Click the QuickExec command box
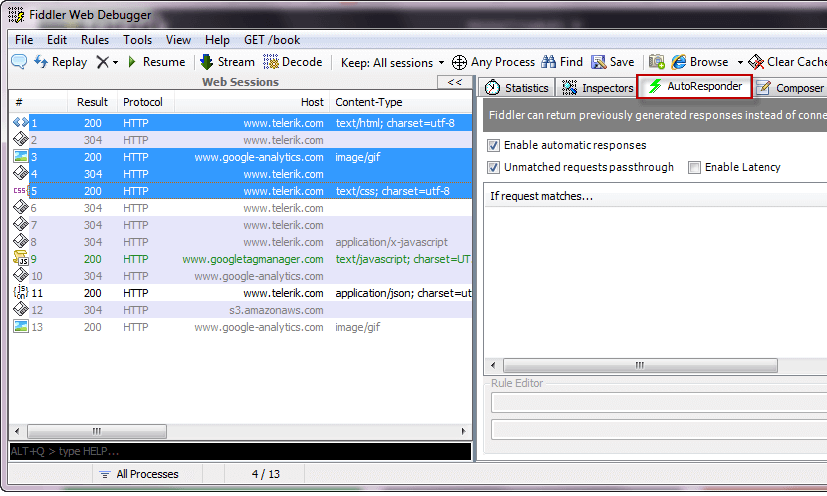827x496 pixels. pos(241,451)
